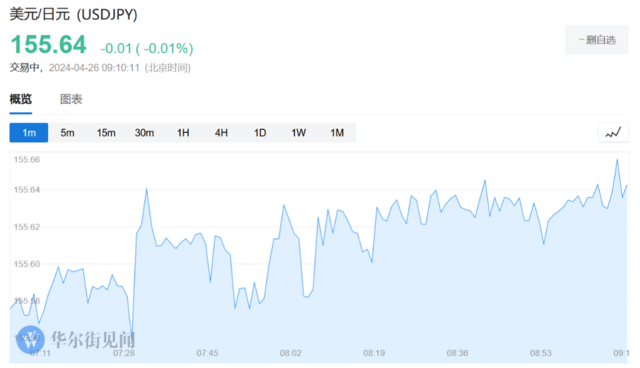
Task: Select the 5m interval
Action: coord(67,133)
